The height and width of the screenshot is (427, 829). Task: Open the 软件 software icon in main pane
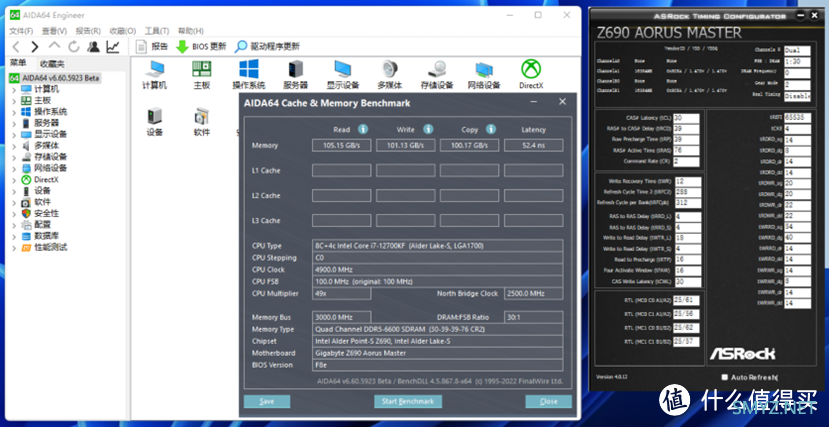pos(201,122)
